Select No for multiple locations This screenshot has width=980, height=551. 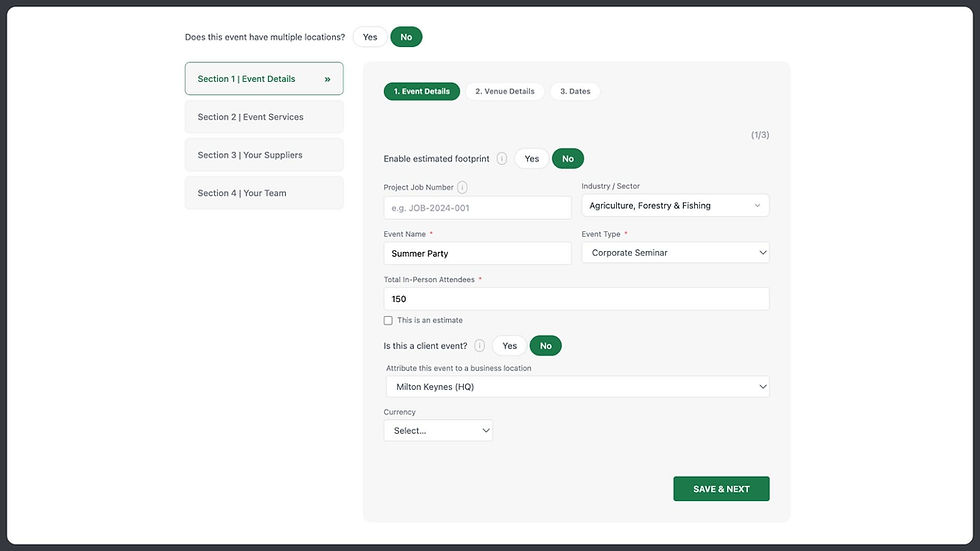click(x=406, y=37)
